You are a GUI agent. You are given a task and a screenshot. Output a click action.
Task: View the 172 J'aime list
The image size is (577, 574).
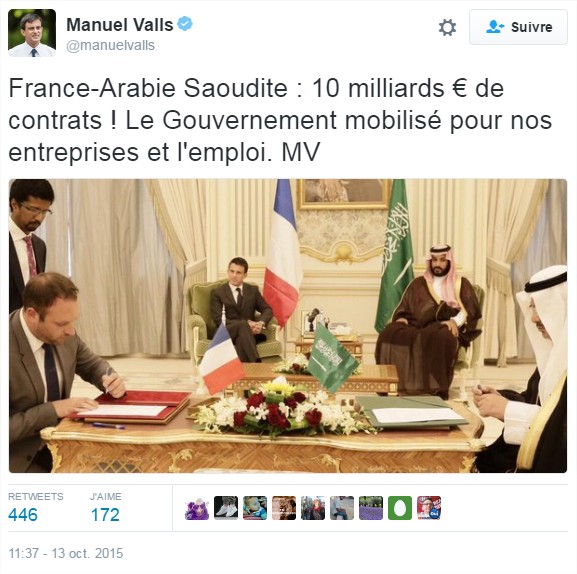(105, 514)
